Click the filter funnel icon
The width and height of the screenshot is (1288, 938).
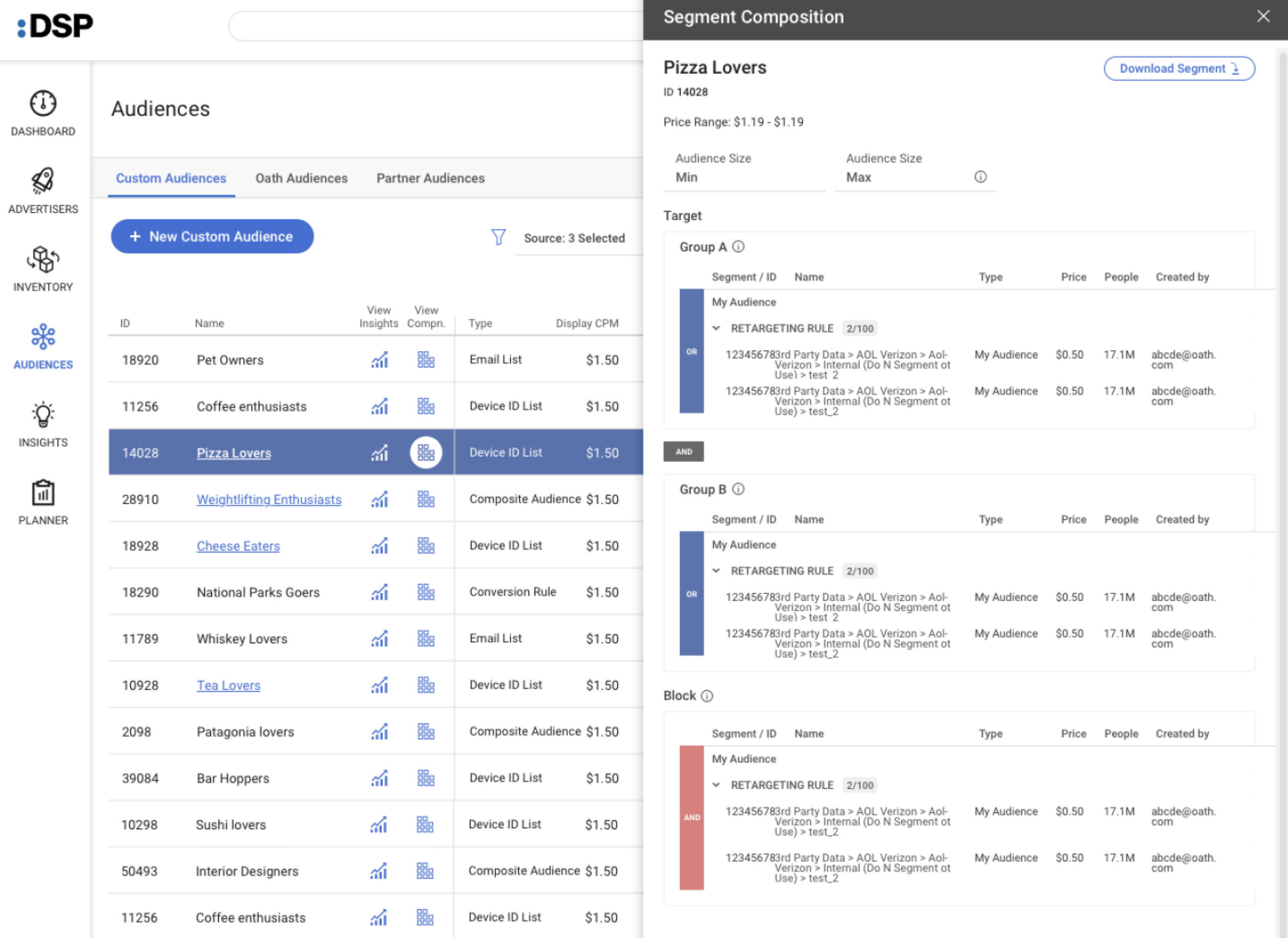pos(498,237)
